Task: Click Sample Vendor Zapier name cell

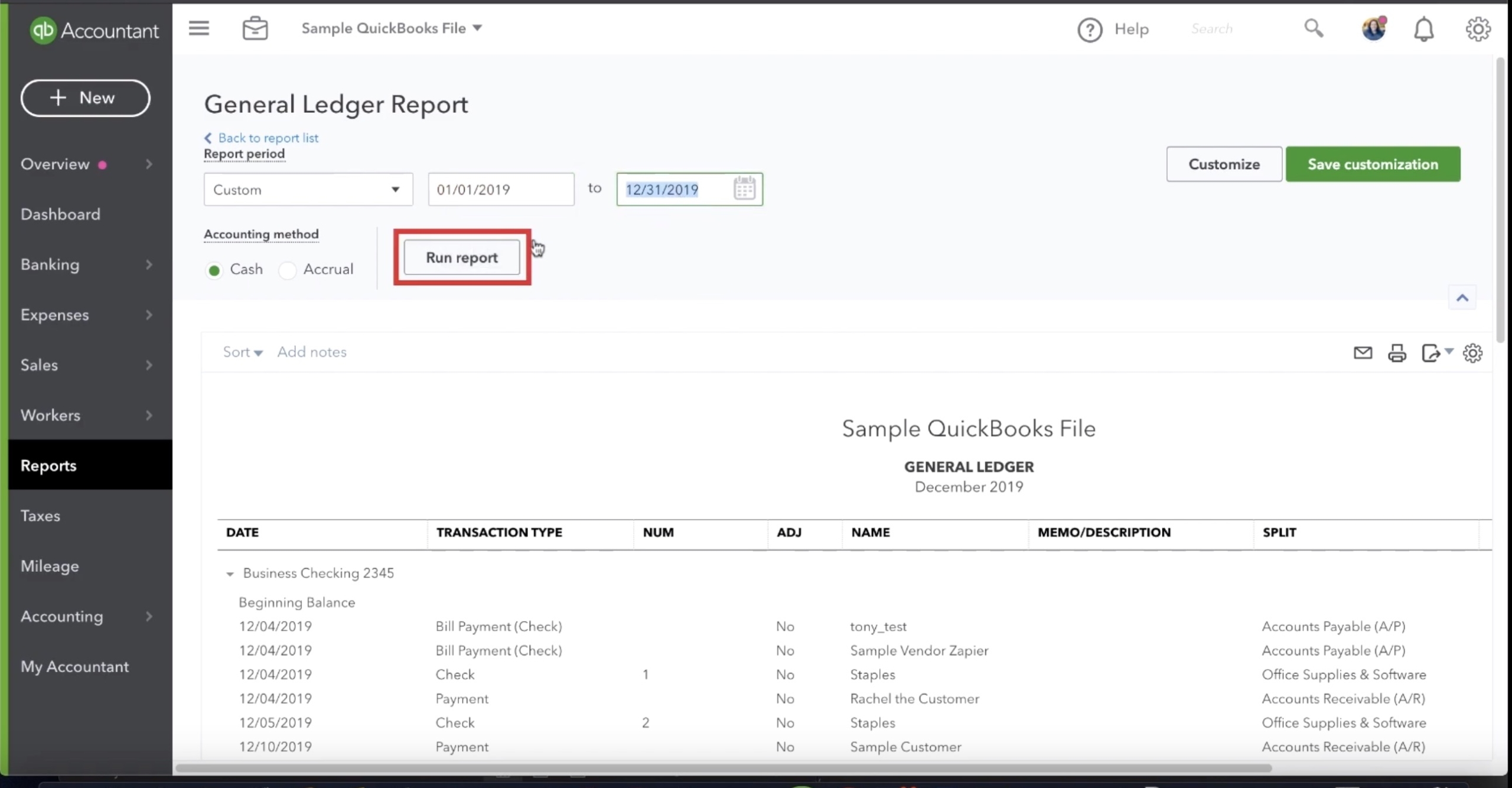Action: coord(919,650)
